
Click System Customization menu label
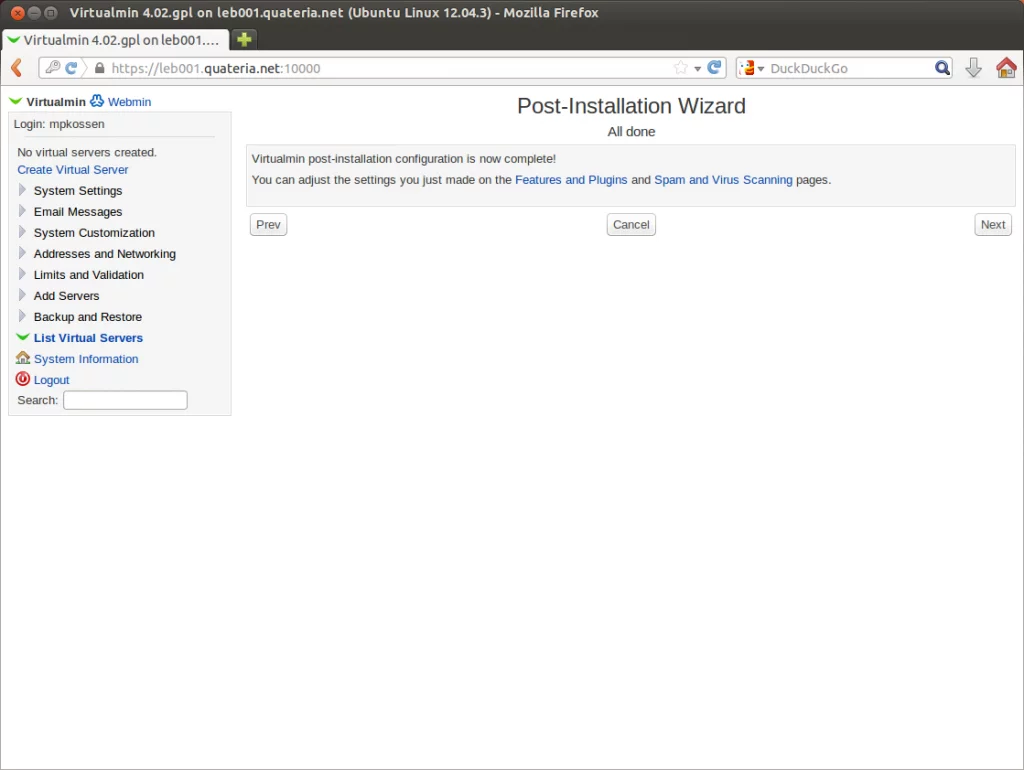point(94,233)
